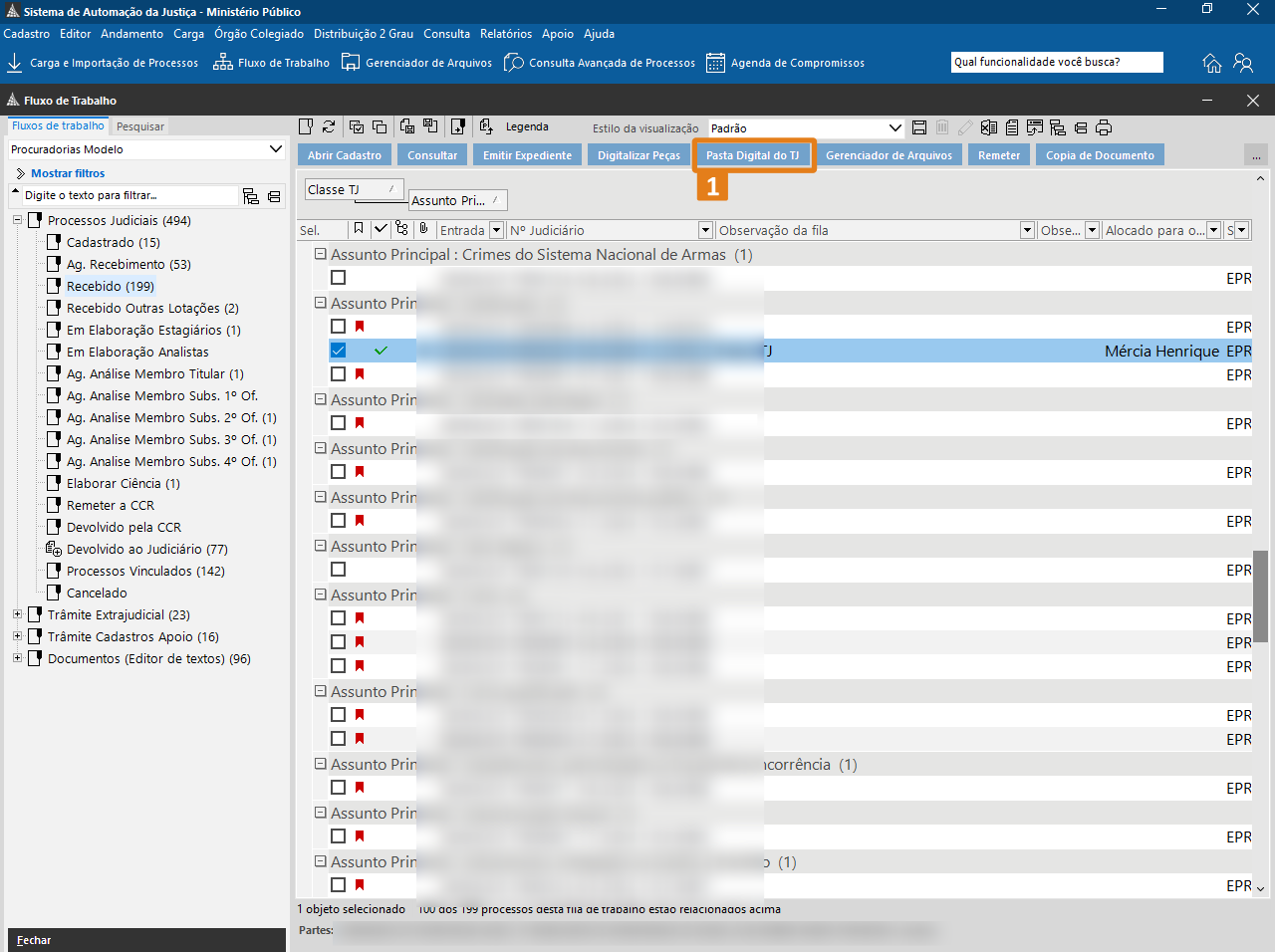The image size is (1275, 952).
Task: Click the Emitir Expediente button
Action: (528, 155)
